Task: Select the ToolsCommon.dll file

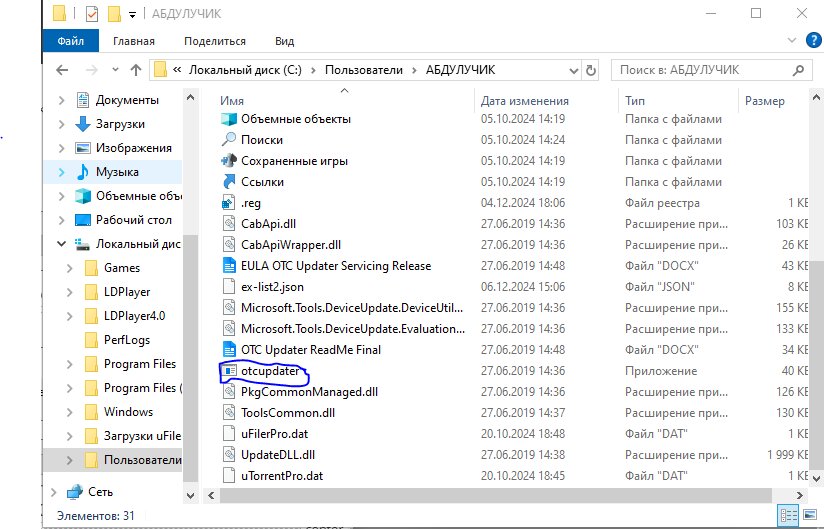Action: click(x=287, y=413)
